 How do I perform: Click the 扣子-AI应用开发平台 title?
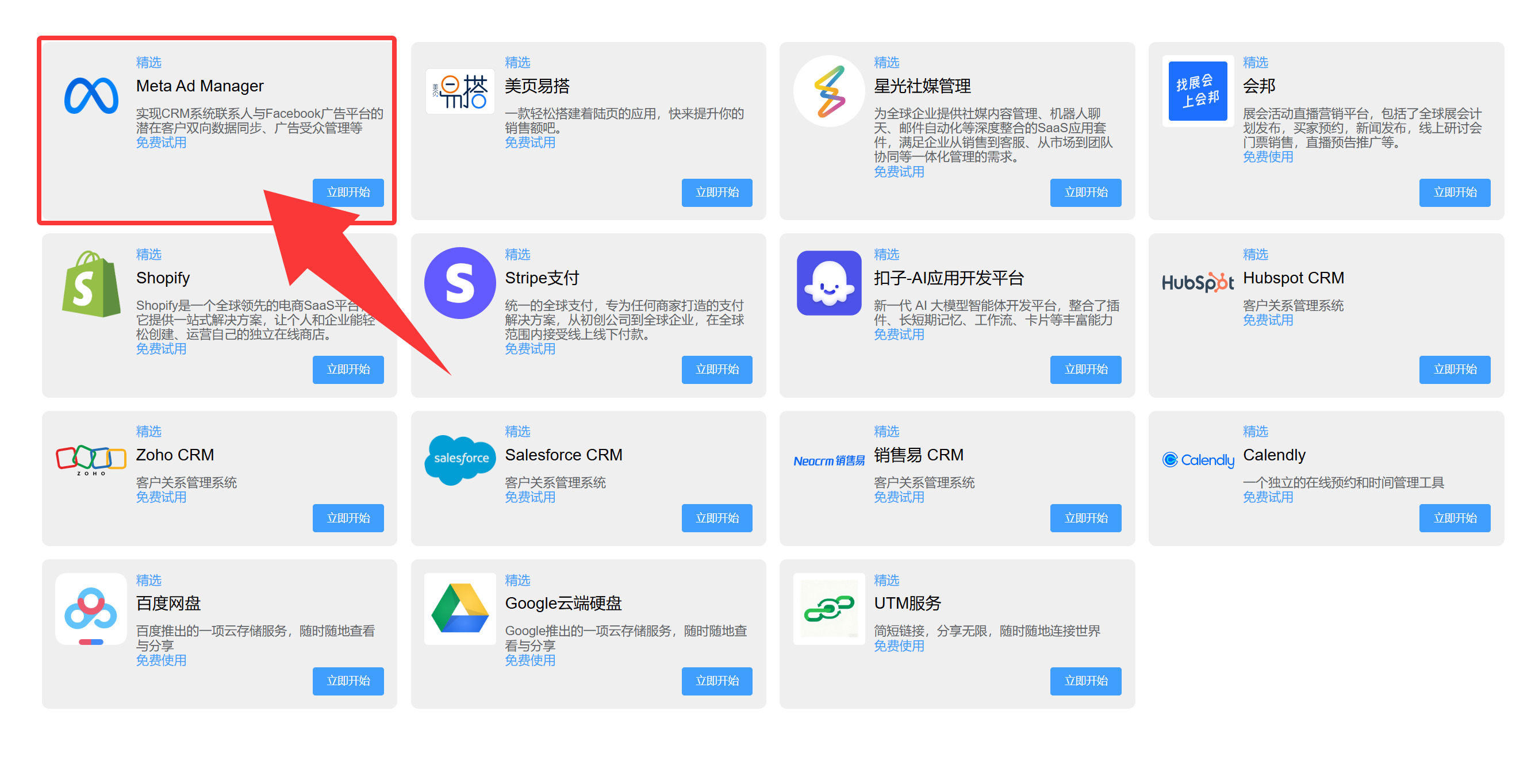pos(949,278)
